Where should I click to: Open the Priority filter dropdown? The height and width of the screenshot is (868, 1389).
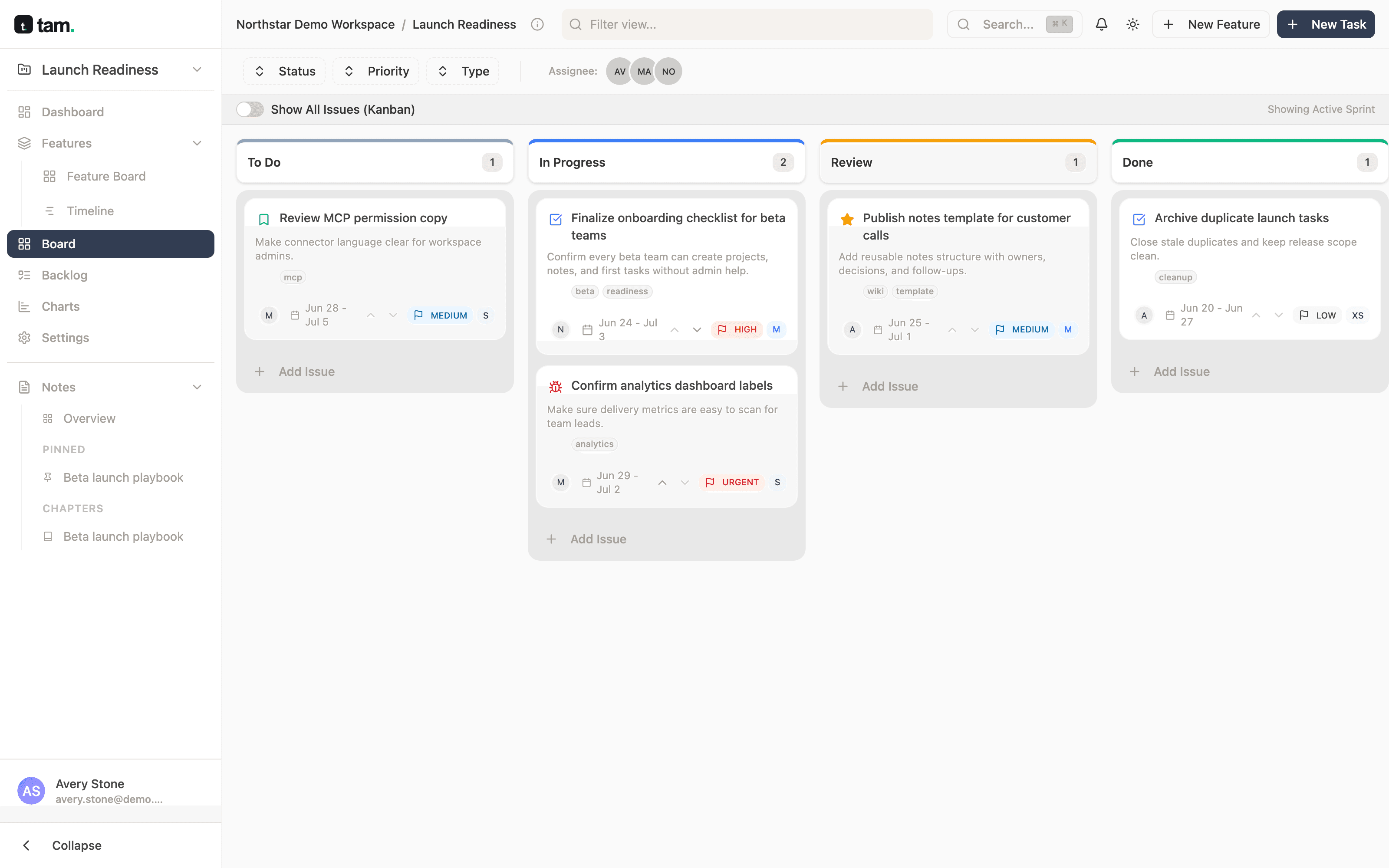coord(376,71)
